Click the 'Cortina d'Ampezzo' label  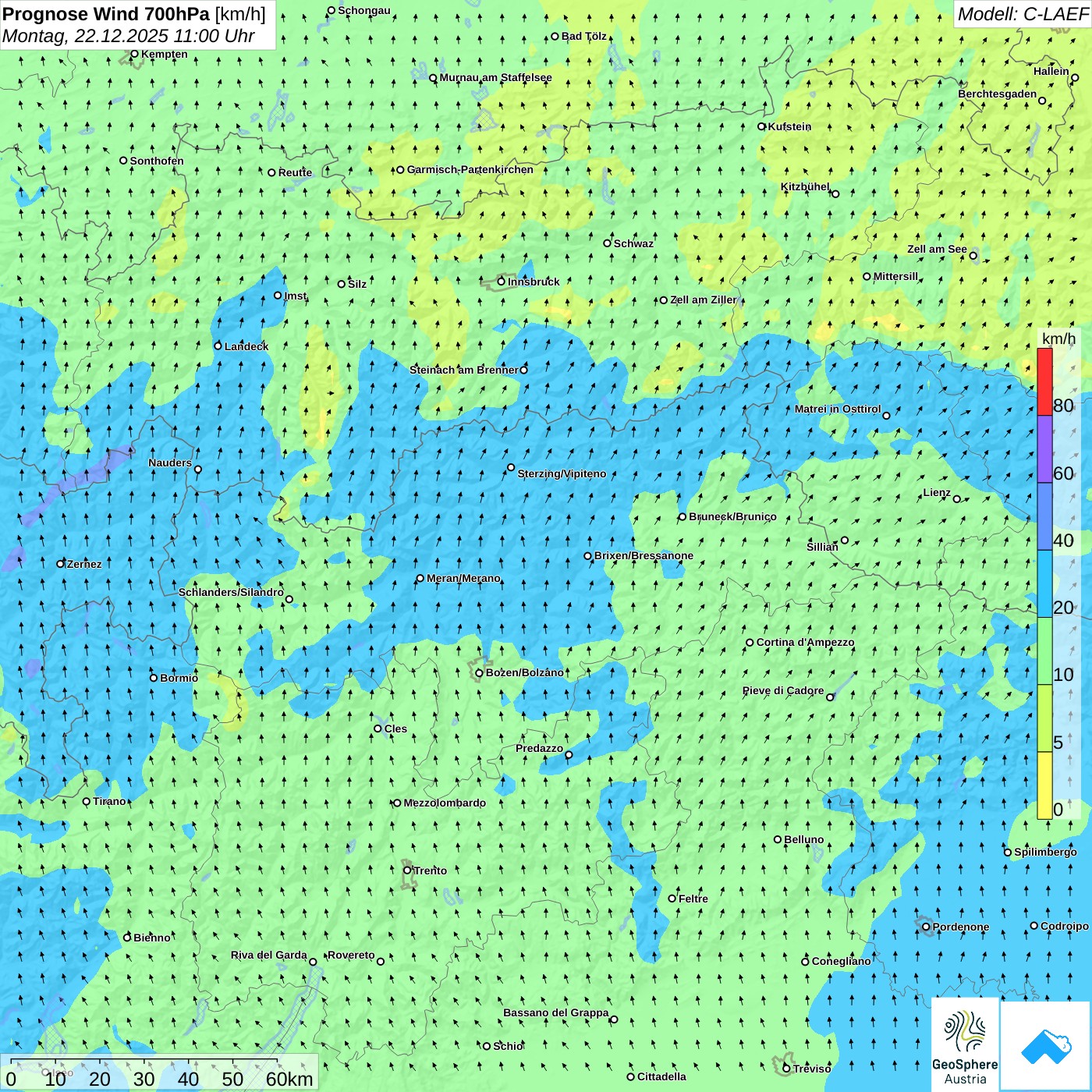pyautogui.click(x=805, y=642)
